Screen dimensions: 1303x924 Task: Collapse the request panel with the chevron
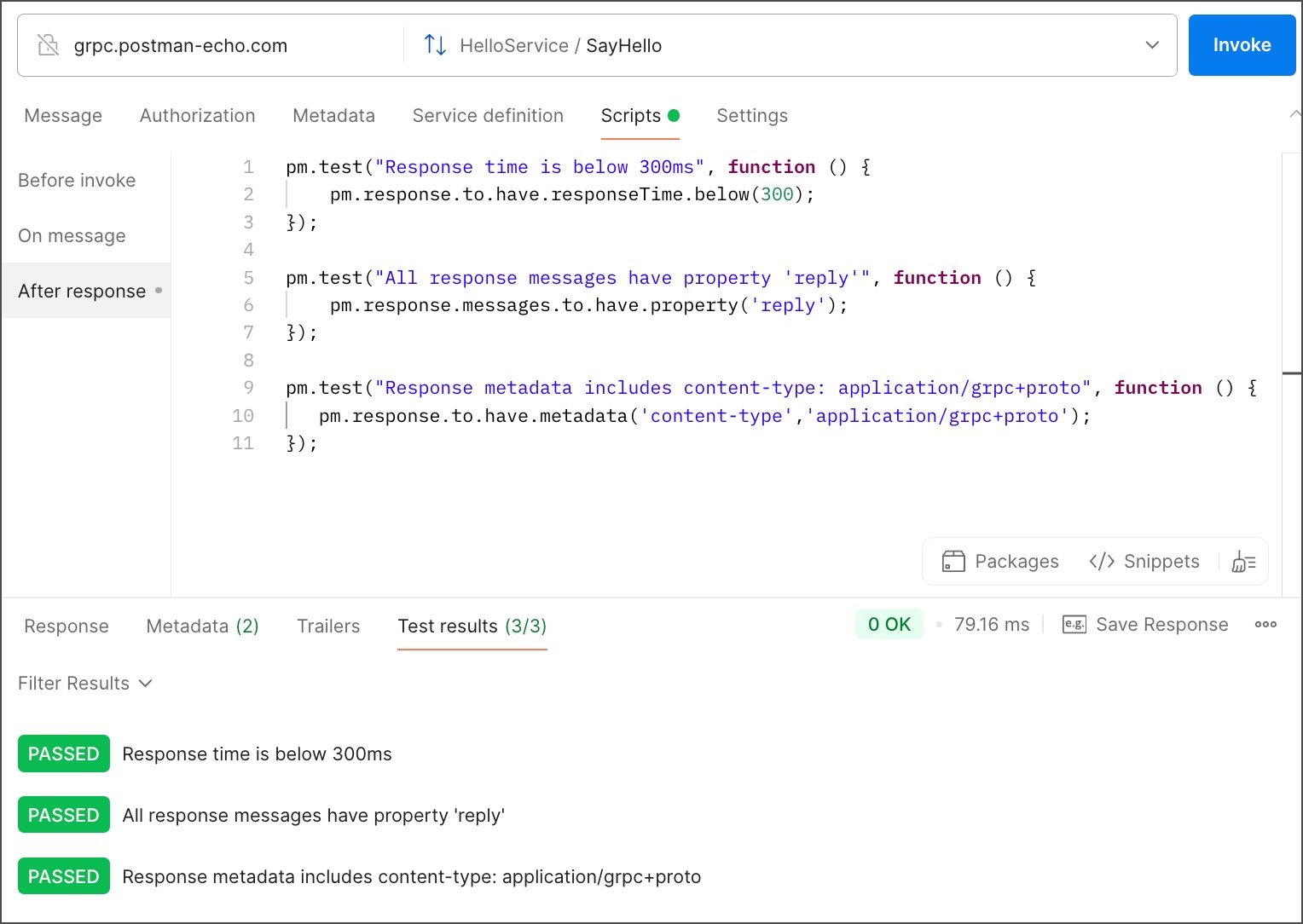point(1294,114)
